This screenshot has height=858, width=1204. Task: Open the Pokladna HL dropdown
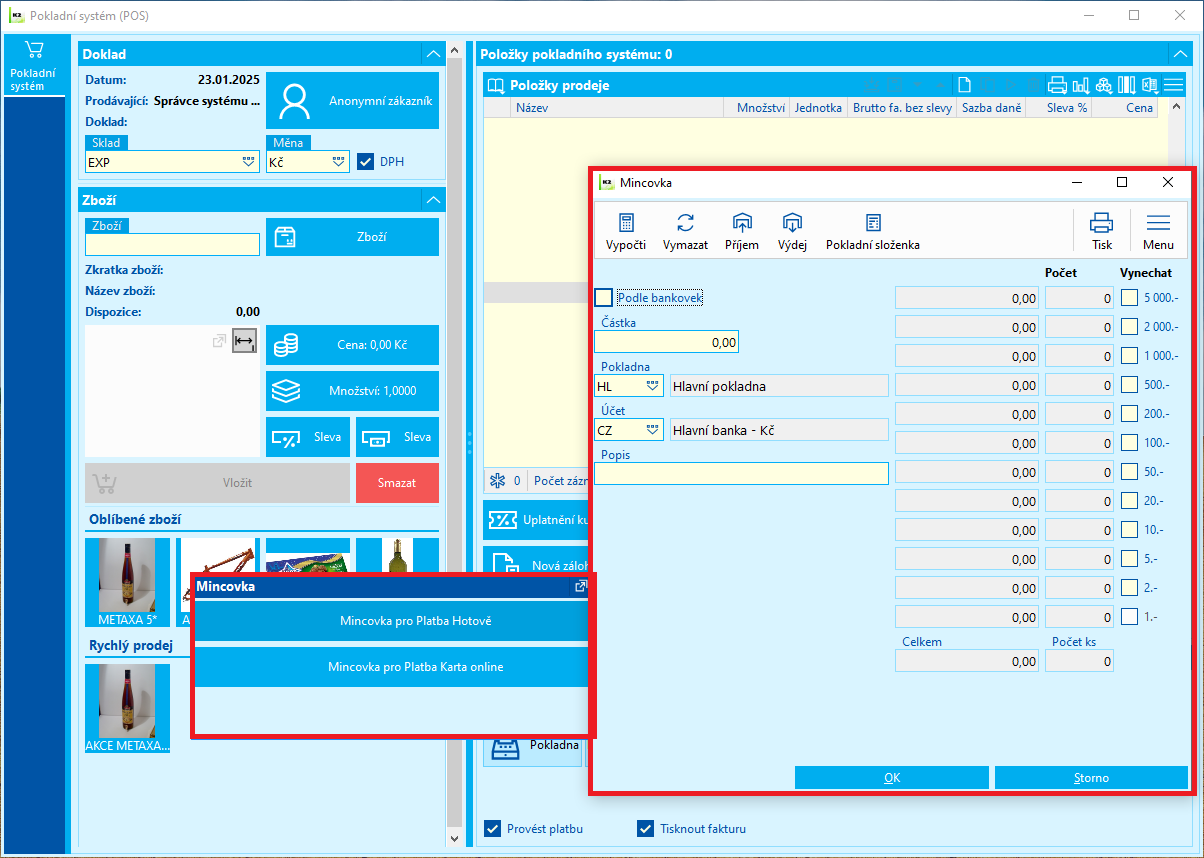(x=652, y=385)
